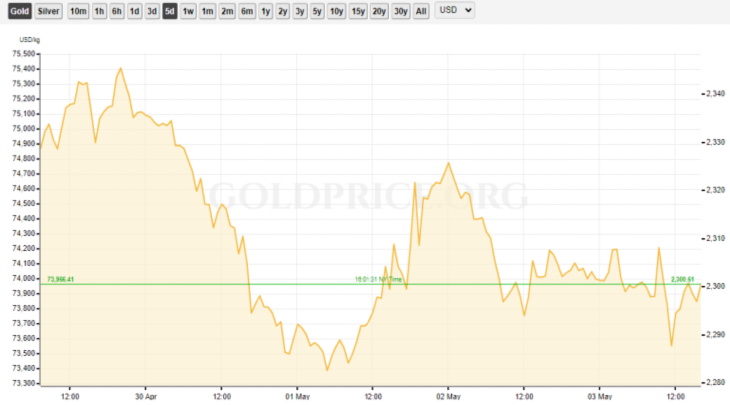730x405 pixels.
Task: Choose the 1h time range
Action: 99,11
